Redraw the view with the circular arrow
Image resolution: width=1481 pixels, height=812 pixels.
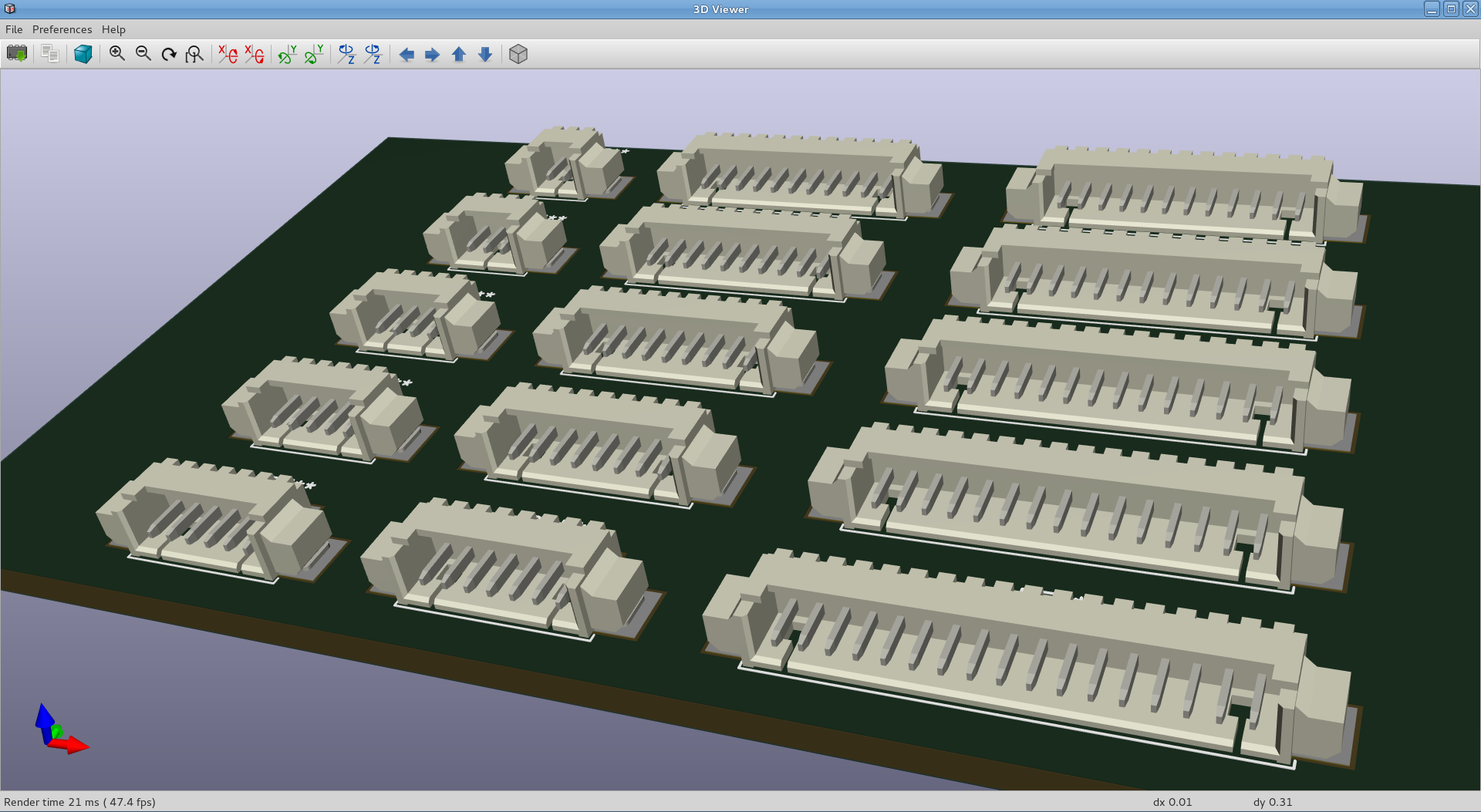[169, 54]
